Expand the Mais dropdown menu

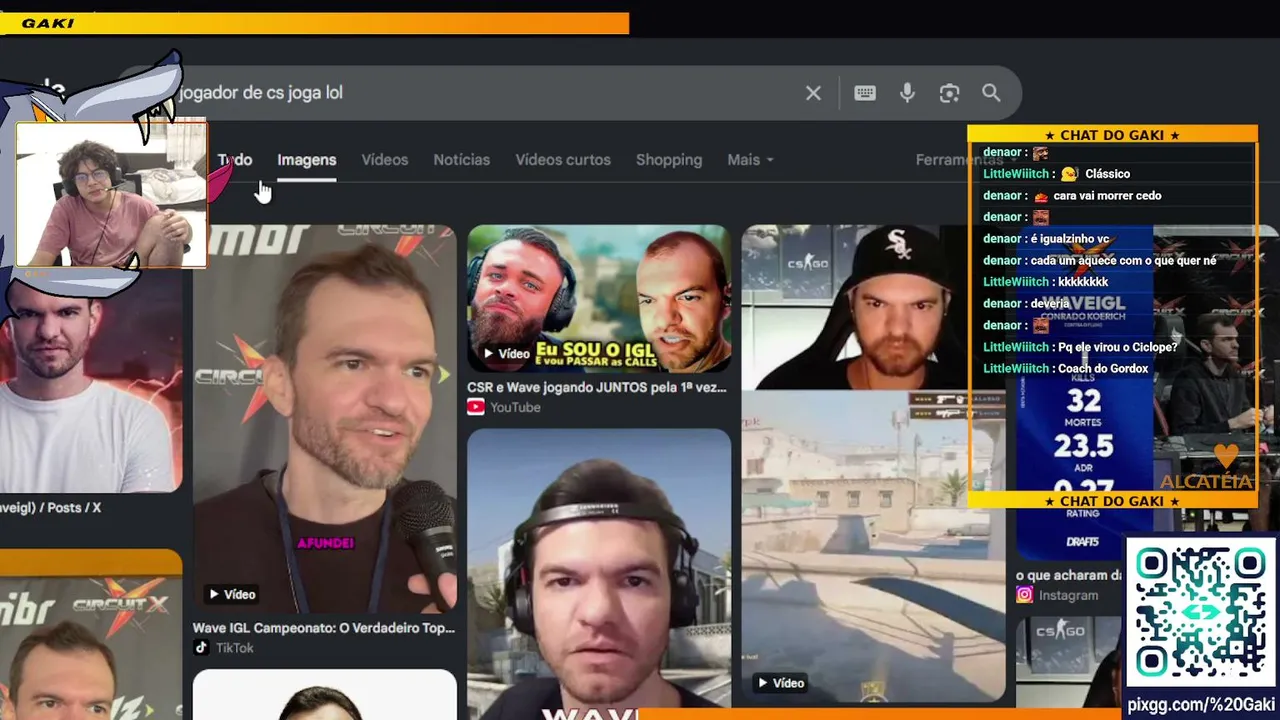click(750, 160)
